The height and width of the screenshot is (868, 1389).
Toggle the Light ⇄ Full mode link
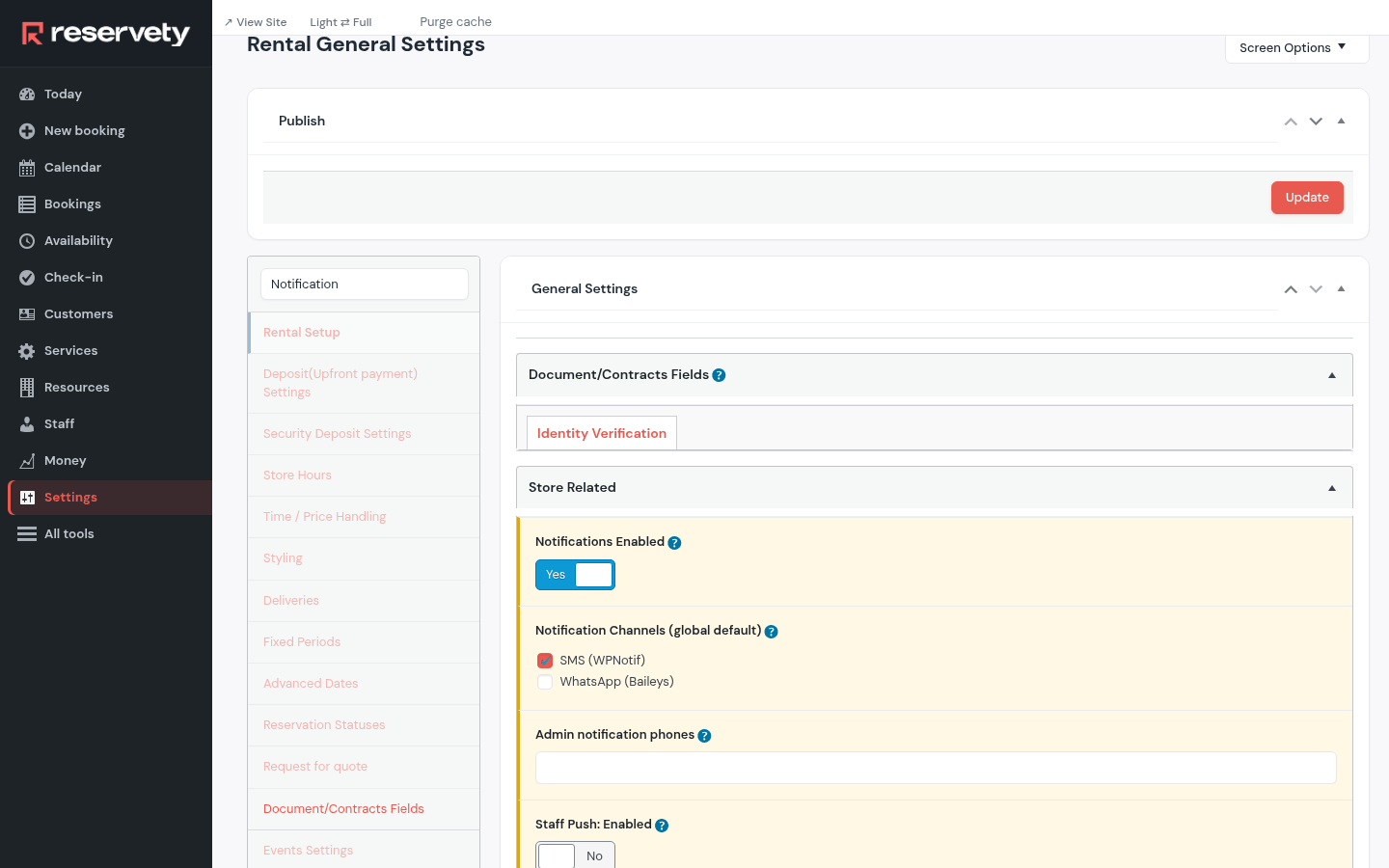point(340,22)
